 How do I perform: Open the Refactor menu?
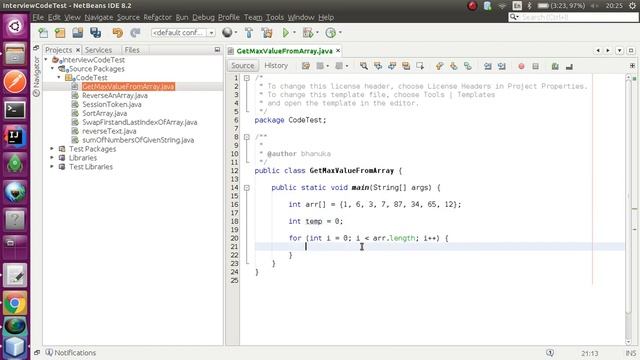pos(157,17)
